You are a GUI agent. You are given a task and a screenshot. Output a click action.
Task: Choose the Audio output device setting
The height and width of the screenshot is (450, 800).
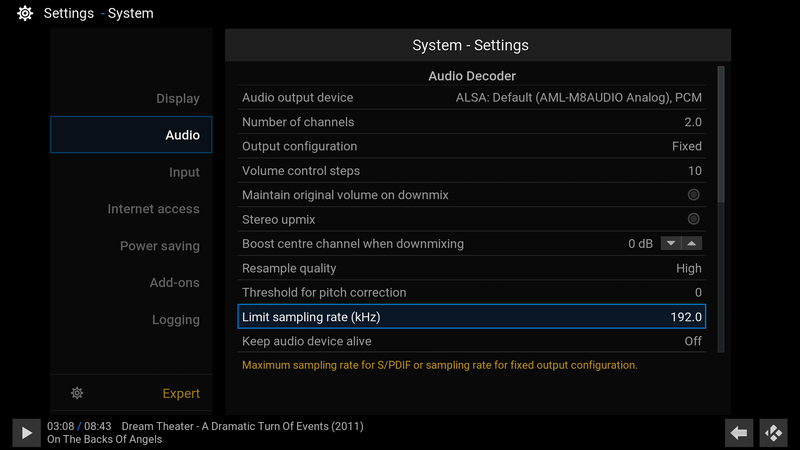click(471, 98)
